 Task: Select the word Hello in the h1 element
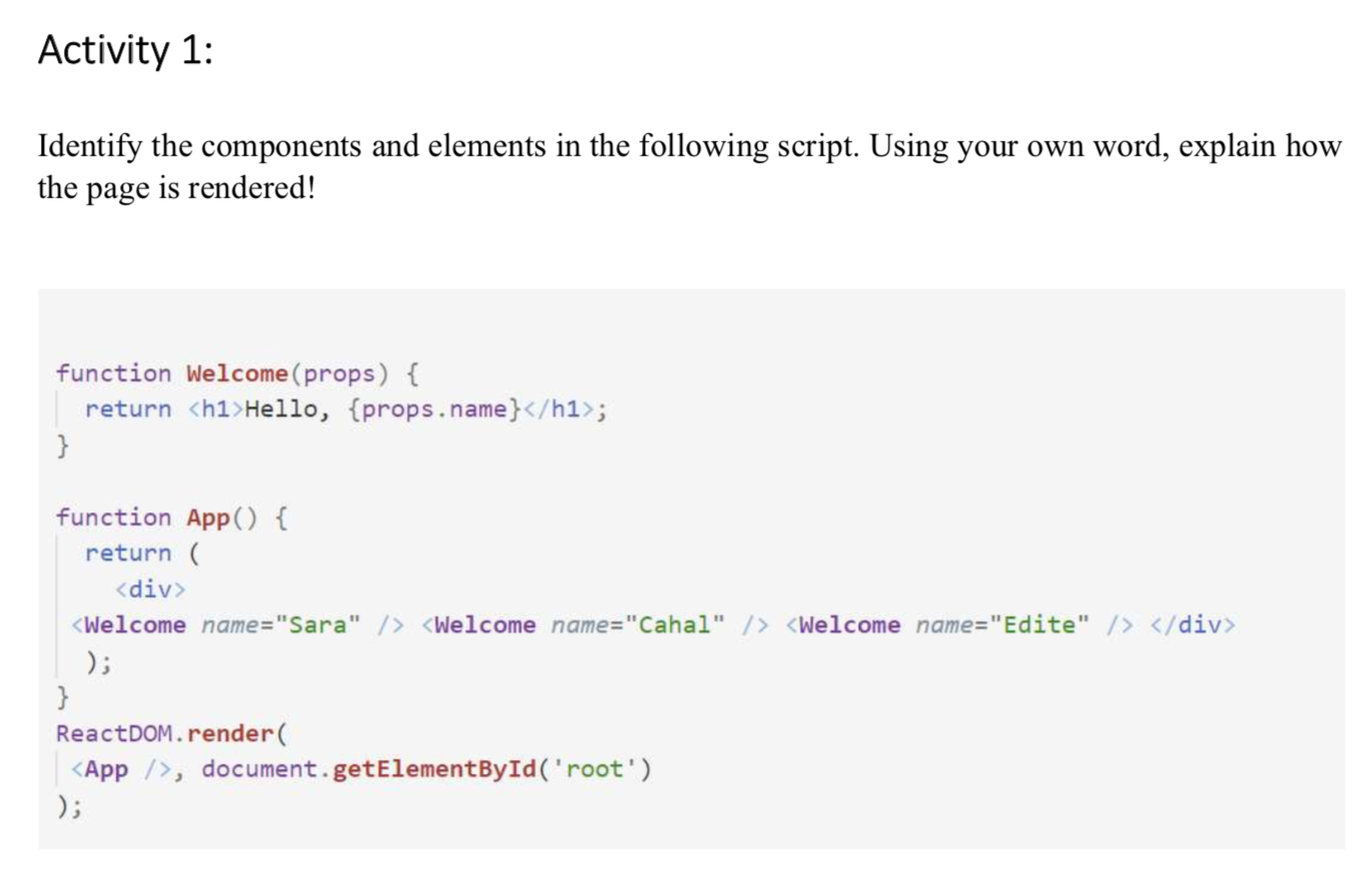click(279, 410)
